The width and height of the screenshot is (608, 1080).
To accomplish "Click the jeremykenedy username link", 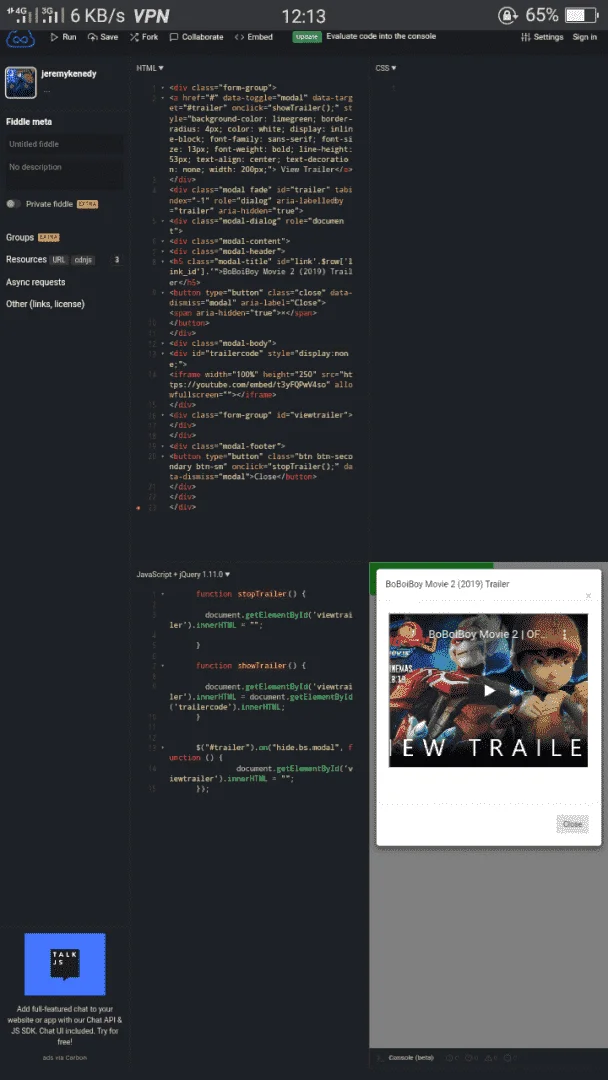I will click(x=67, y=73).
